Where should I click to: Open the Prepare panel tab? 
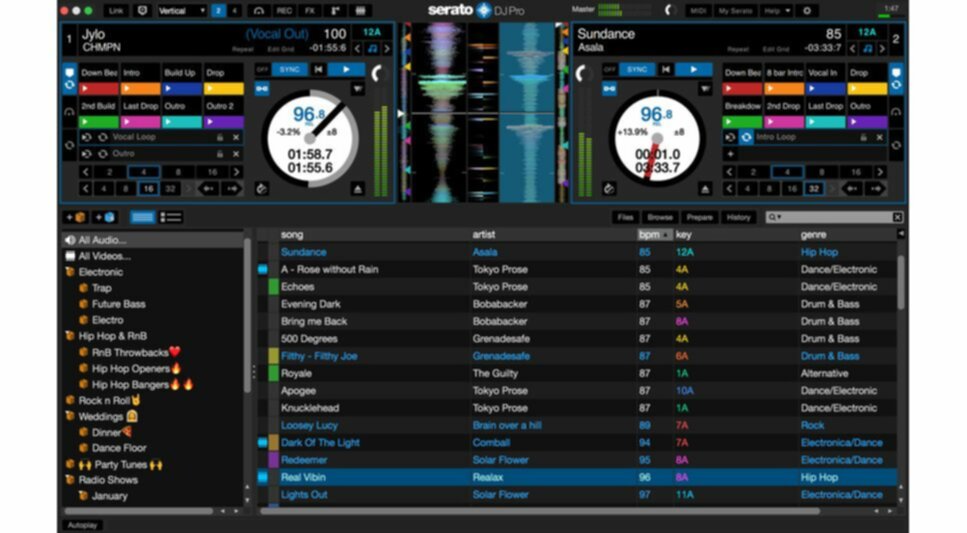tap(699, 217)
